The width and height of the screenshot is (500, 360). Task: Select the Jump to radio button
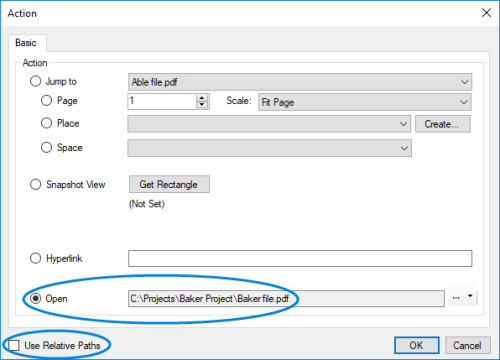[x=35, y=81]
